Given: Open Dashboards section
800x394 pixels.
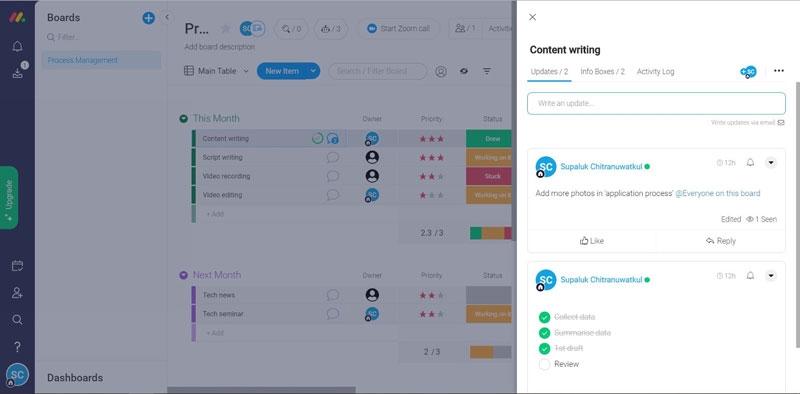Looking at the screenshot, I should coord(75,378).
